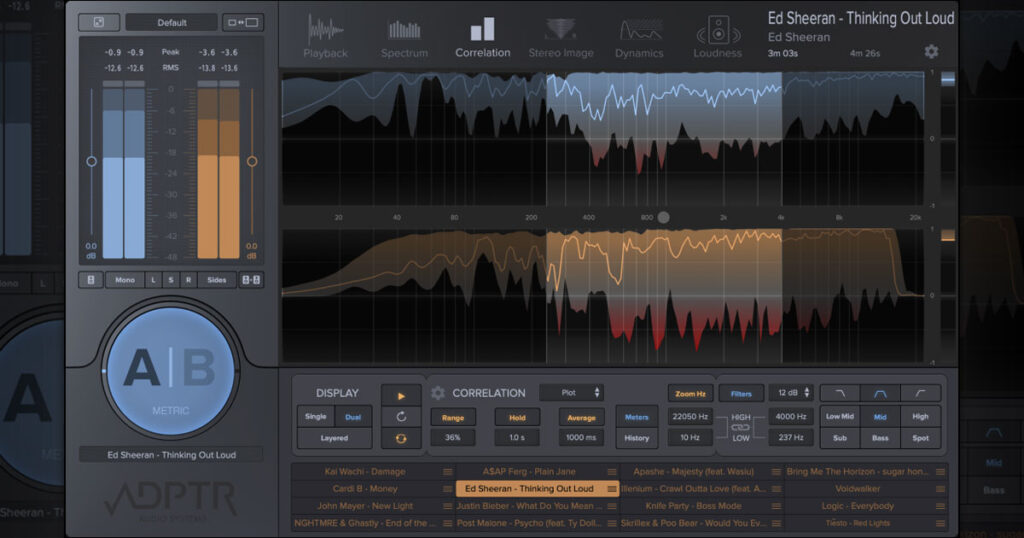This screenshot has width=1024, height=538.
Task: Select the high-pass filter shape icon
Action: click(x=920, y=393)
